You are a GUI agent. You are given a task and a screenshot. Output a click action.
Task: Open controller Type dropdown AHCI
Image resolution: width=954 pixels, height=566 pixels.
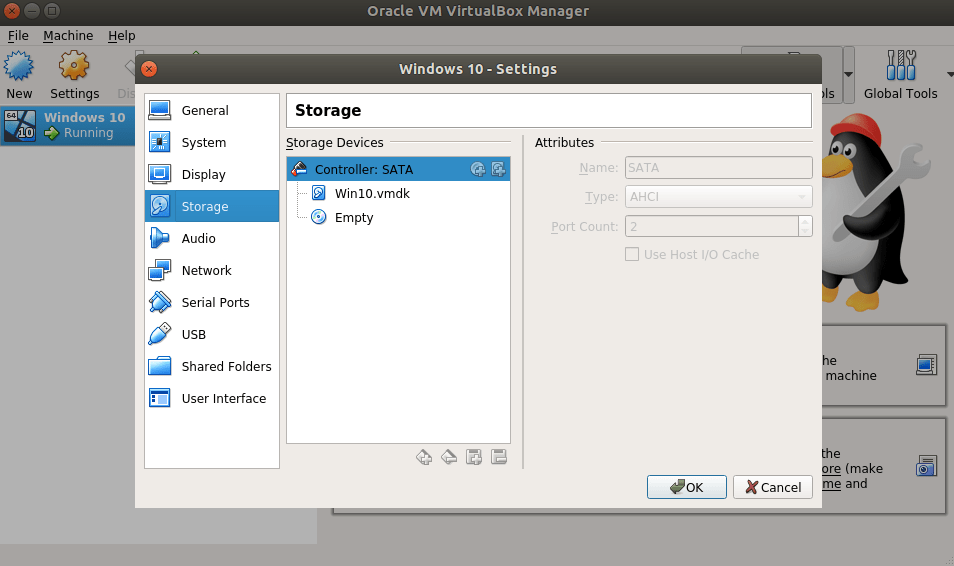pyautogui.click(x=719, y=197)
